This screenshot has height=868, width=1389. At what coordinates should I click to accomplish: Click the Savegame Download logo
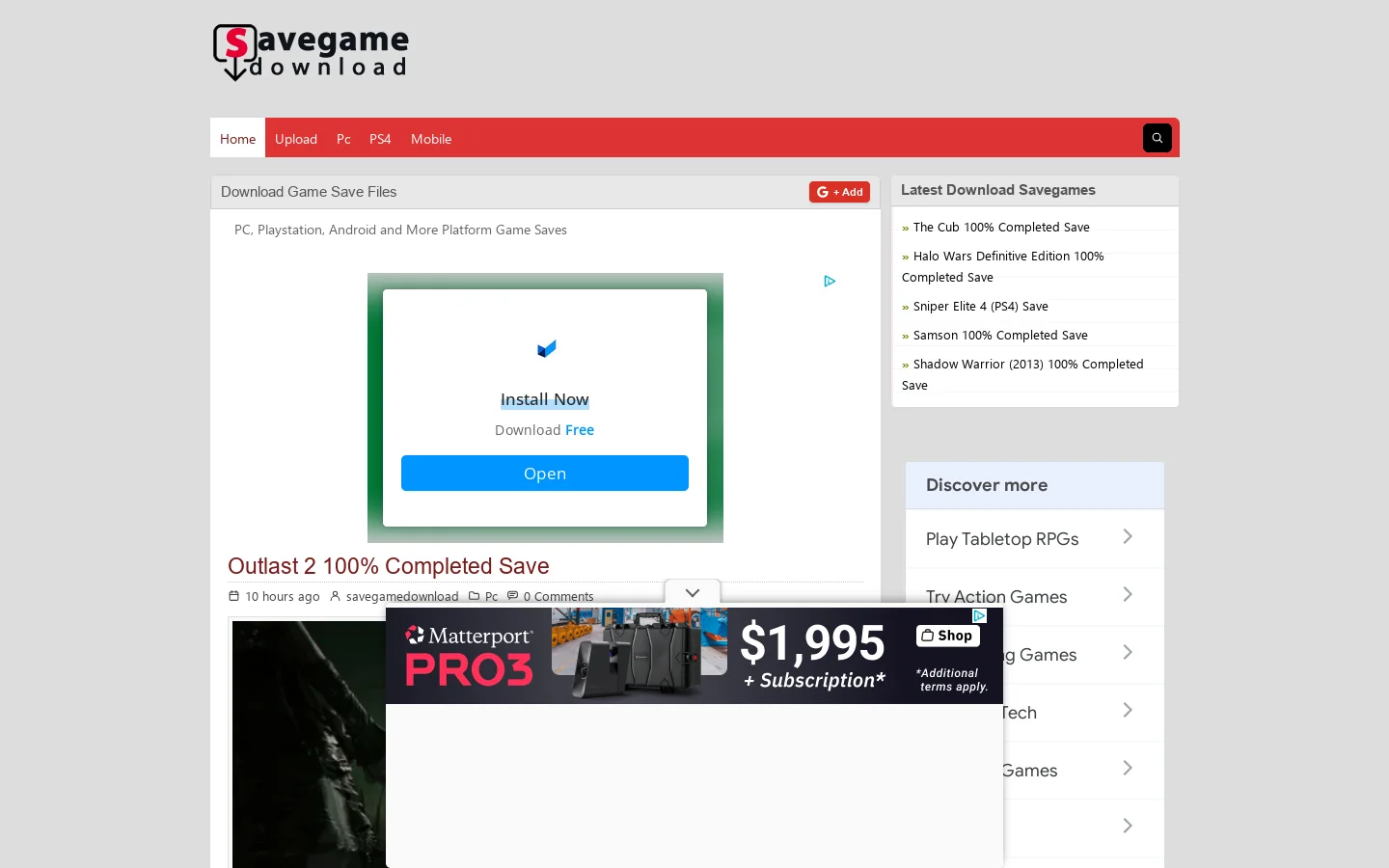pyautogui.click(x=311, y=52)
